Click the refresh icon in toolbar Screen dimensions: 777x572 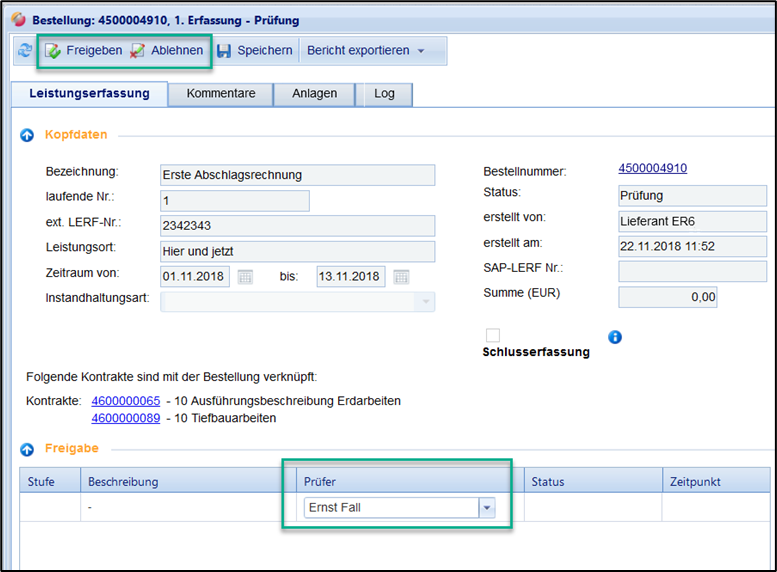pyautogui.click(x=24, y=50)
